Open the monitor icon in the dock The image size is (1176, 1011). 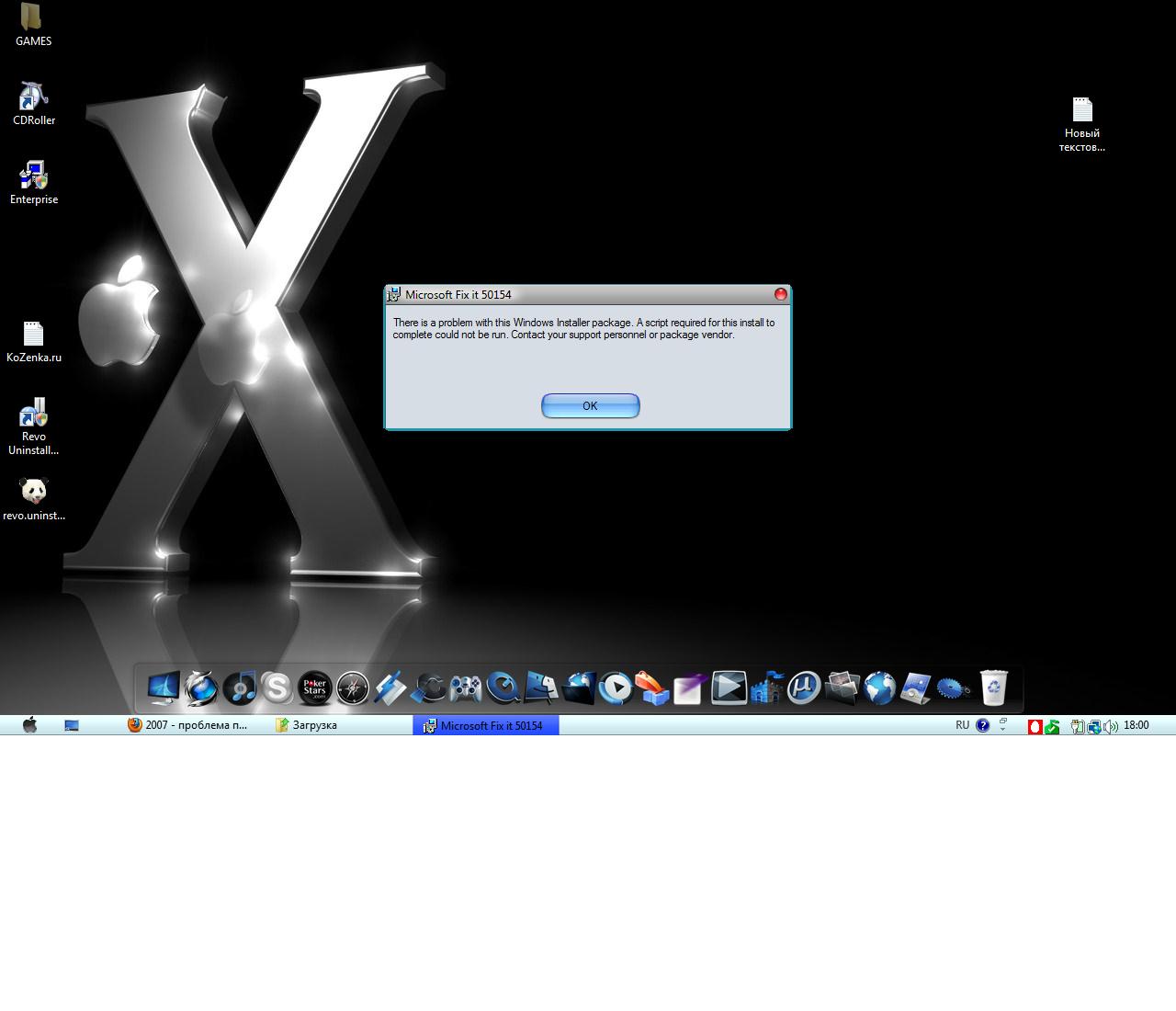pos(164,687)
